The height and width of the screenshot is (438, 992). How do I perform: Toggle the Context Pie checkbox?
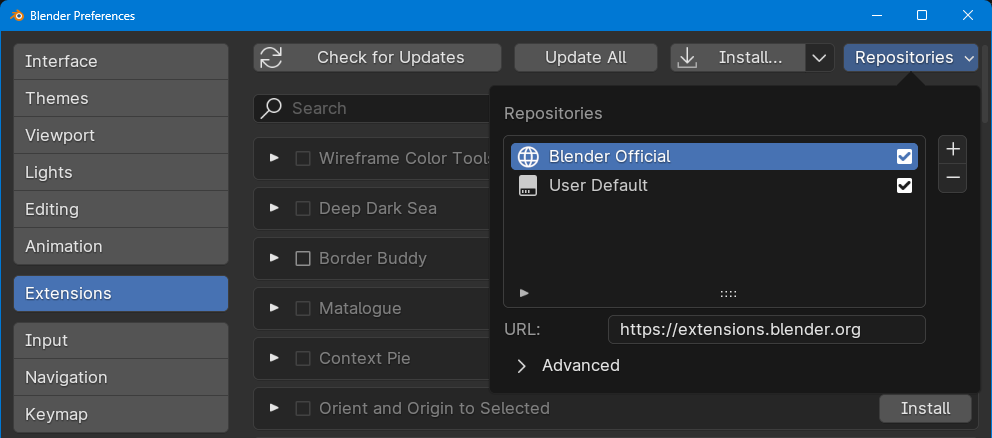[303, 358]
